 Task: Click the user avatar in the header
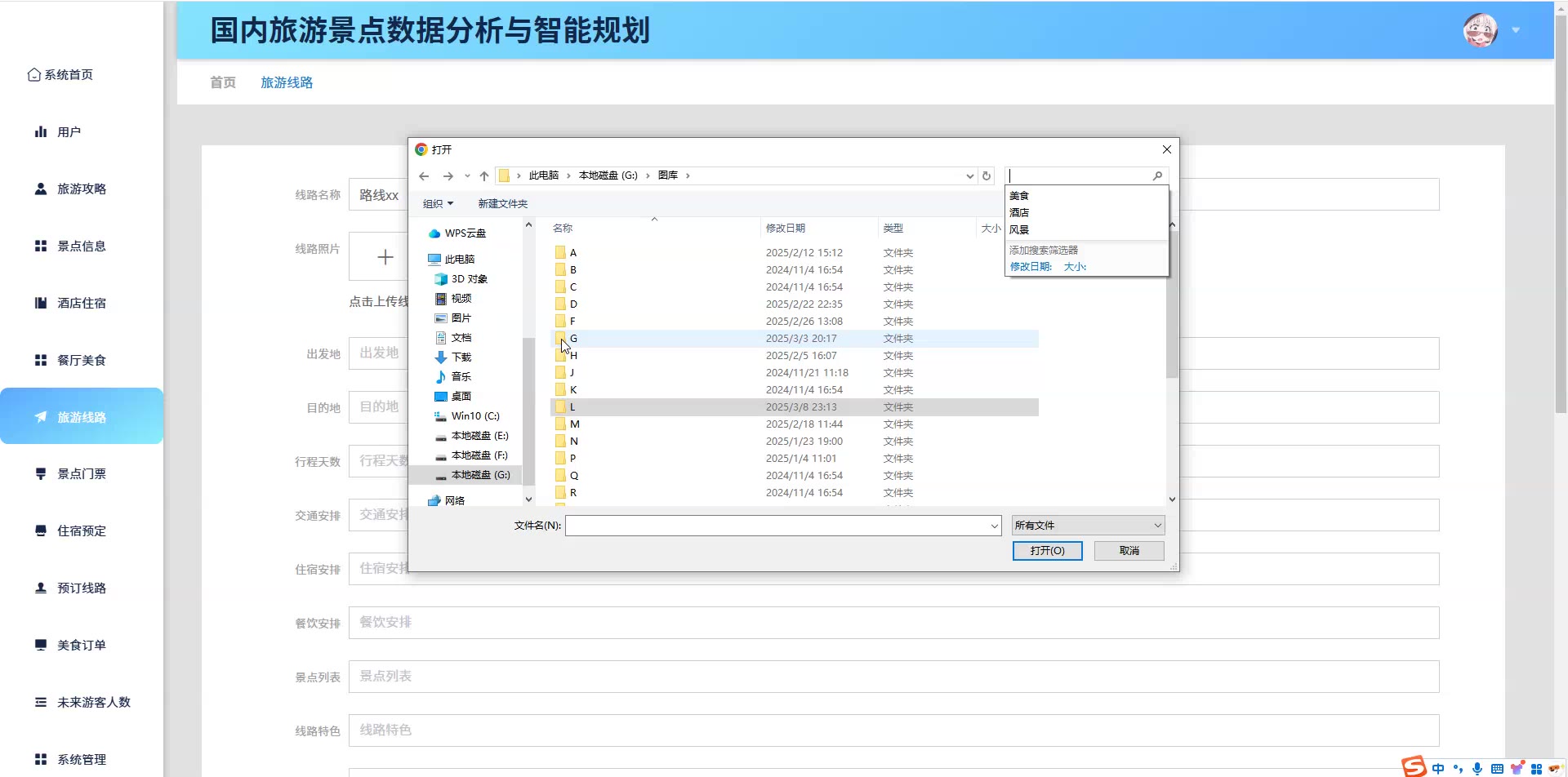(1480, 30)
